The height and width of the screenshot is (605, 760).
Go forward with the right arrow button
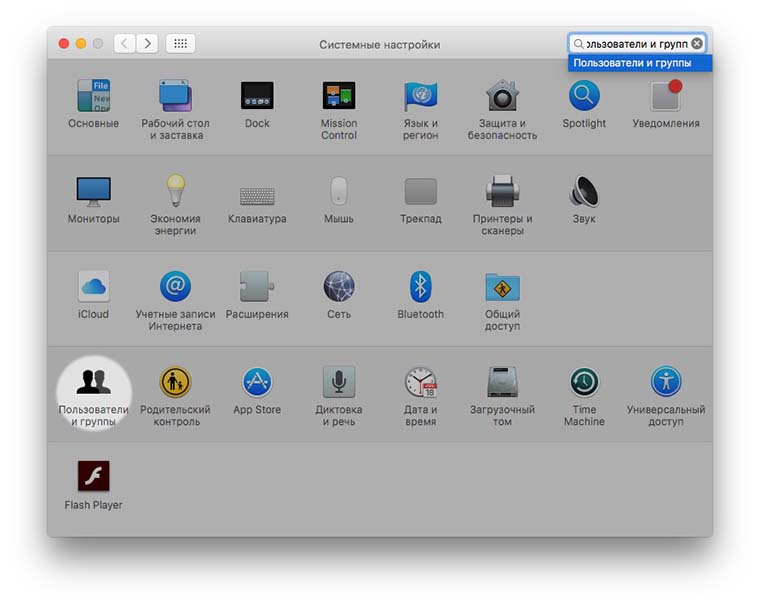[147, 44]
